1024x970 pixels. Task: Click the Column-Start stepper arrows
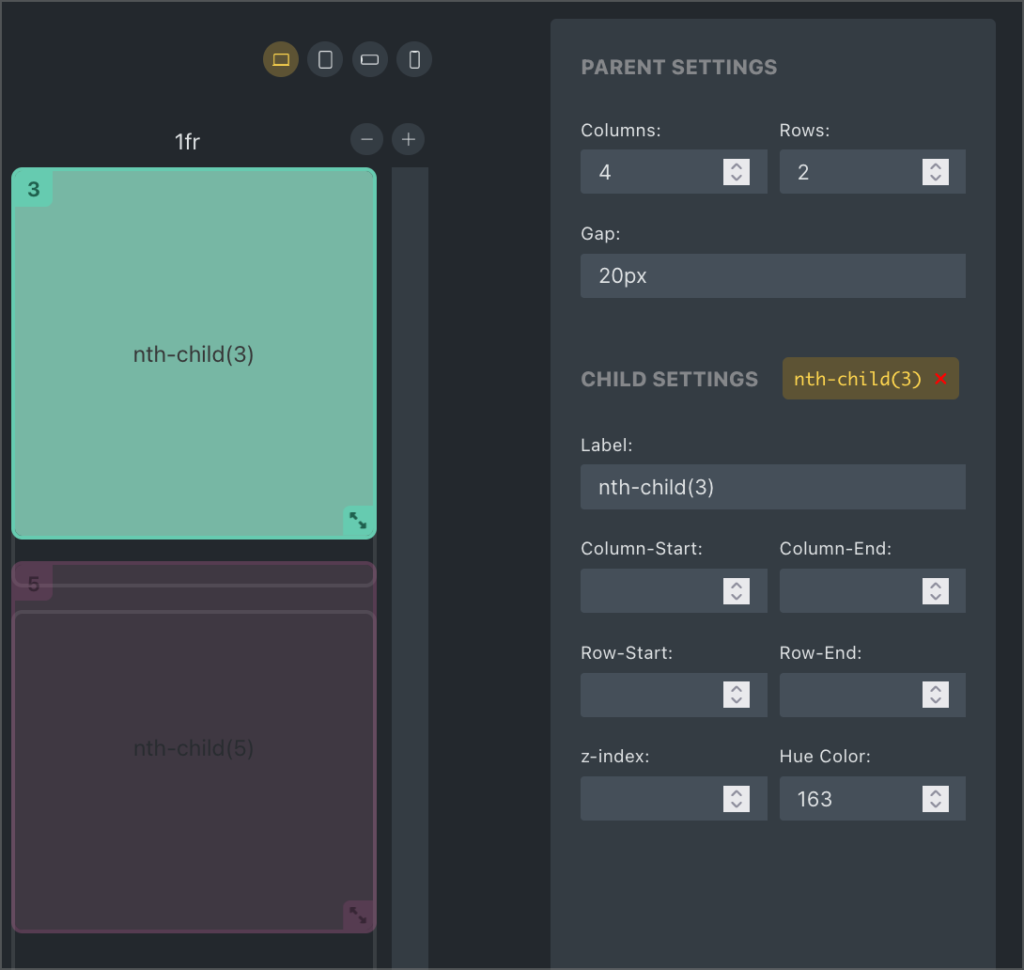click(x=737, y=591)
